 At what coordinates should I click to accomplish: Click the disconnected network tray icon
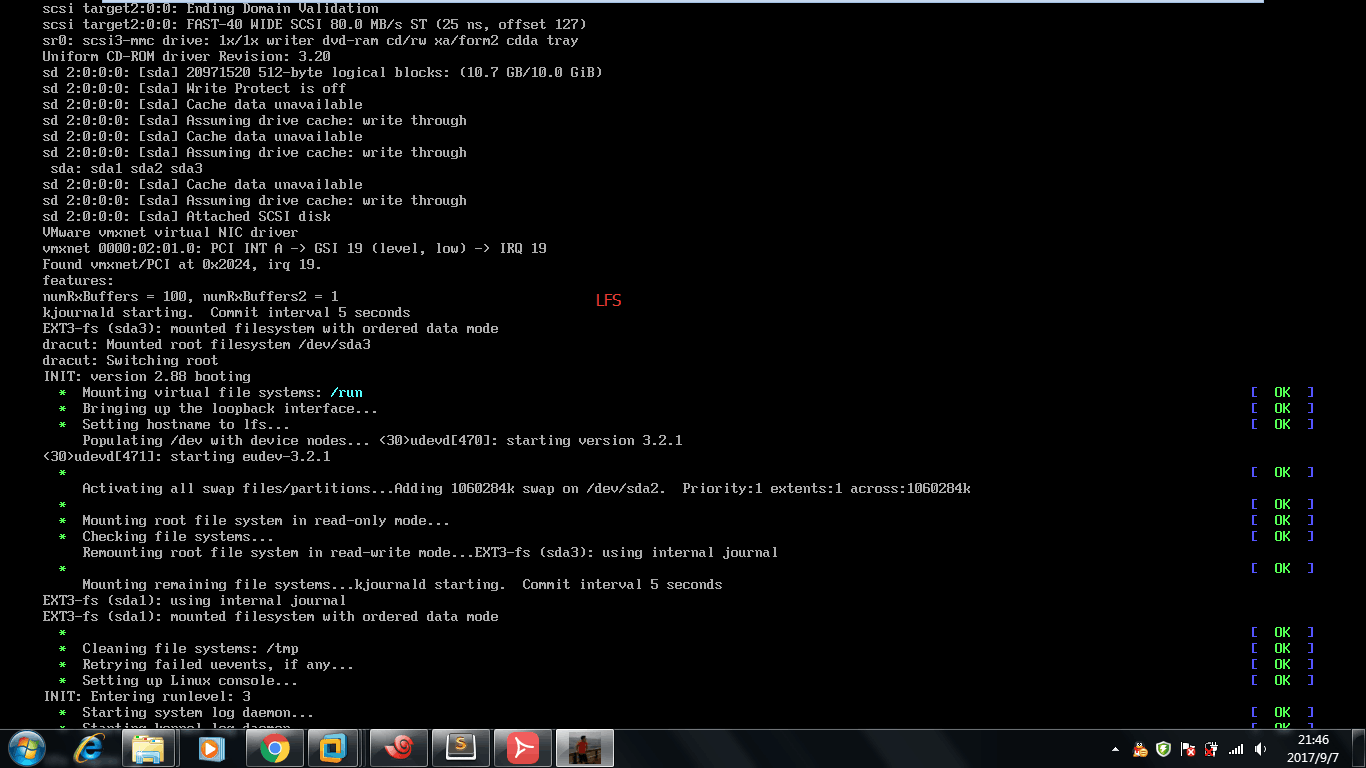tap(1210, 749)
